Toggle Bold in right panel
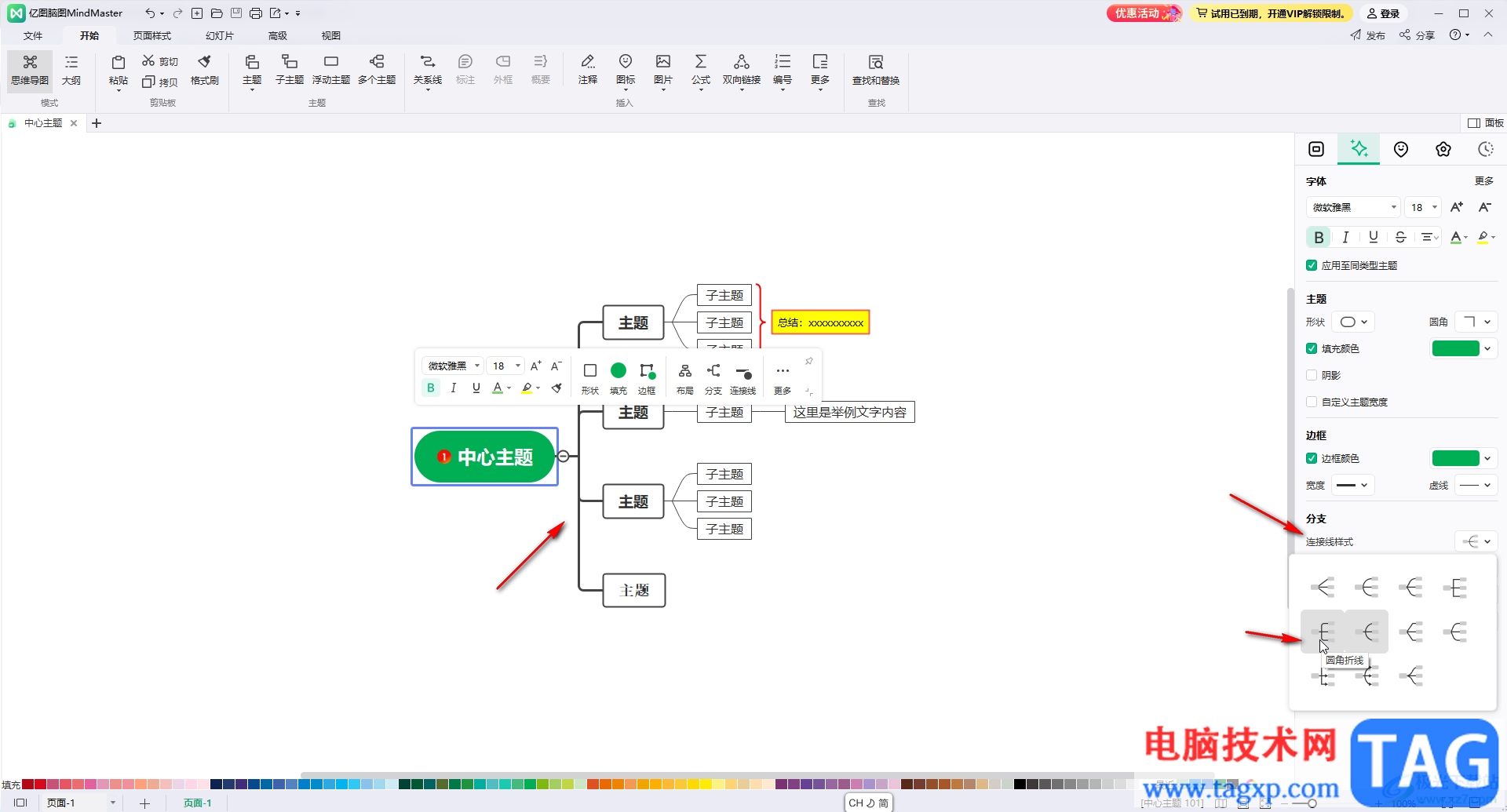Screen dimensions: 1507x812 (1319, 237)
